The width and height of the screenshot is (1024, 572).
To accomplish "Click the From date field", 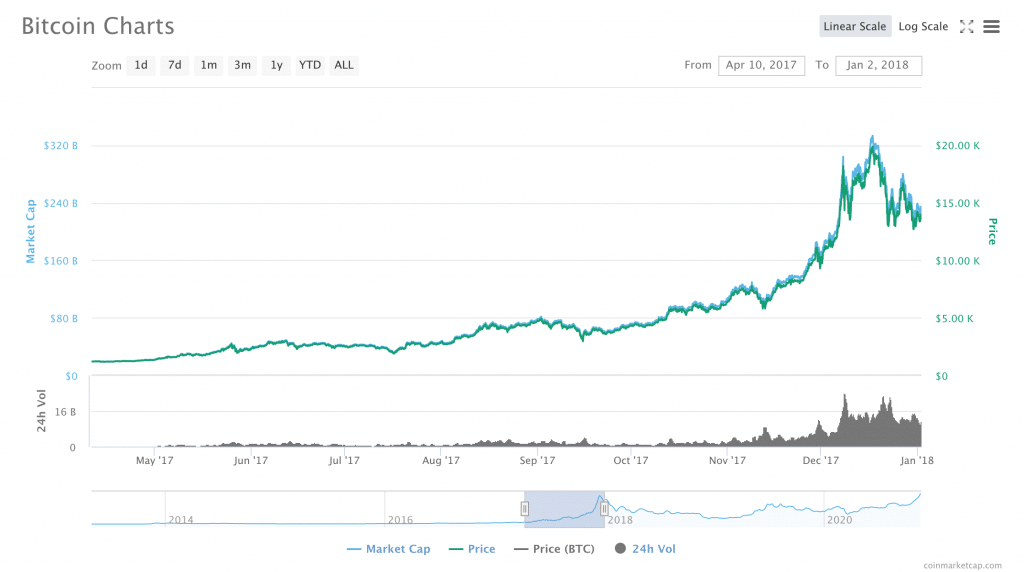I will coord(761,66).
